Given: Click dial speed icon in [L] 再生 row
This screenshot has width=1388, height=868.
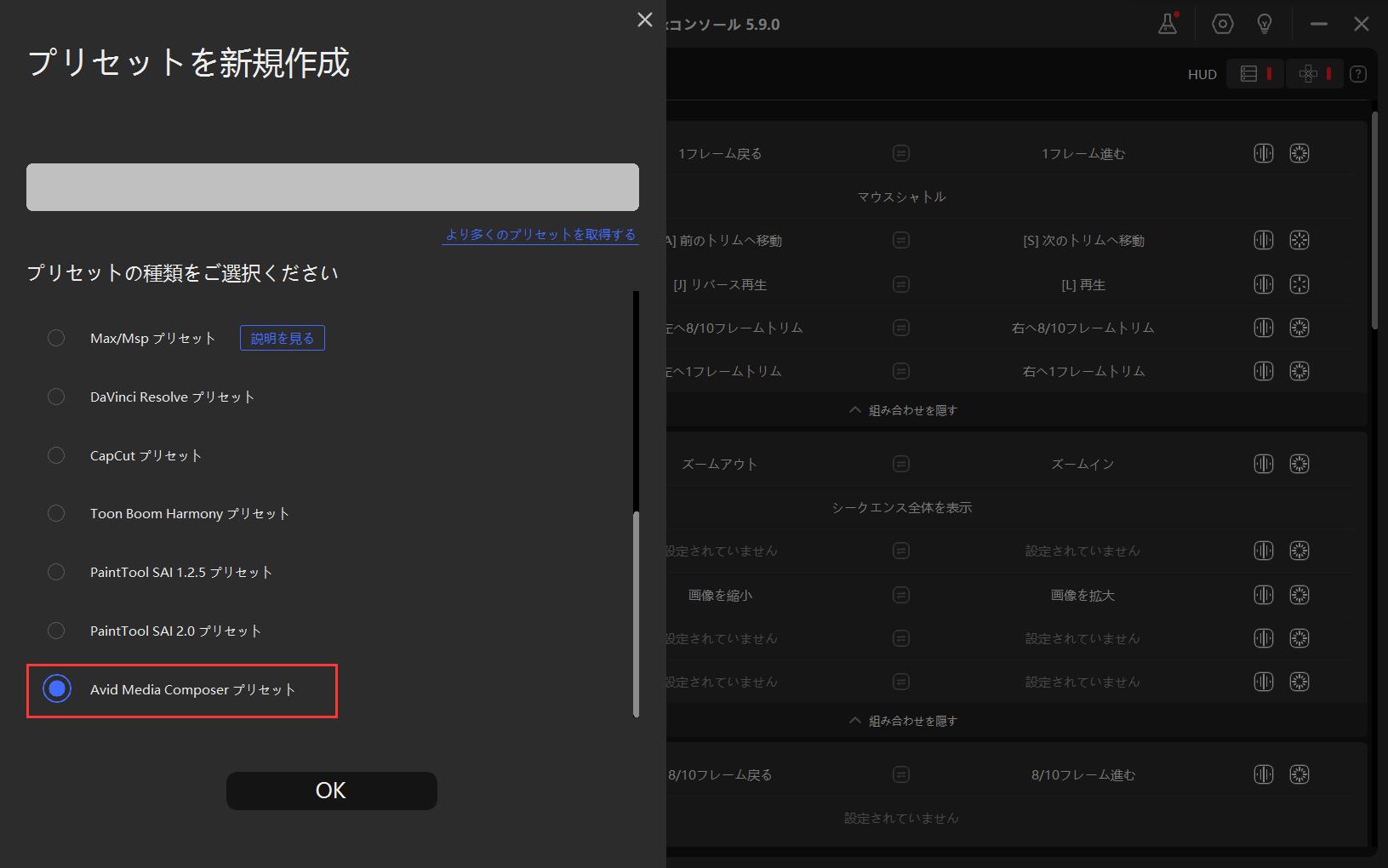Looking at the screenshot, I should (x=1299, y=284).
